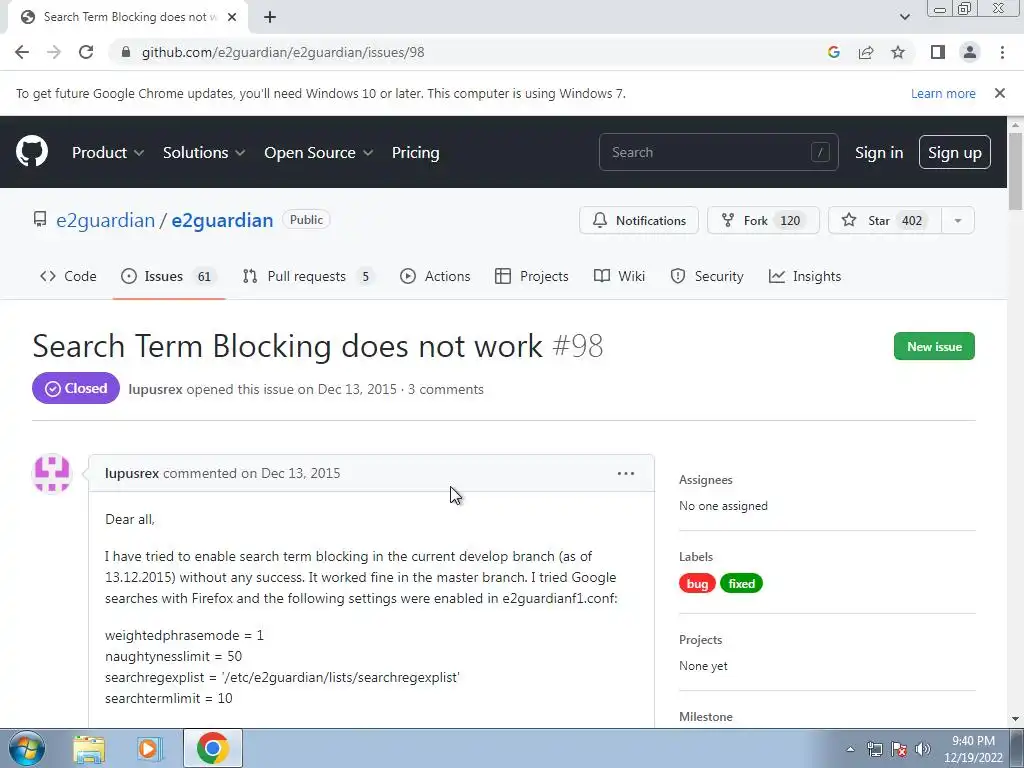Image resolution: width=1024 pixels, height=768 pixels.
Task: Switch to the Security tab
Action: click(707, 276)
